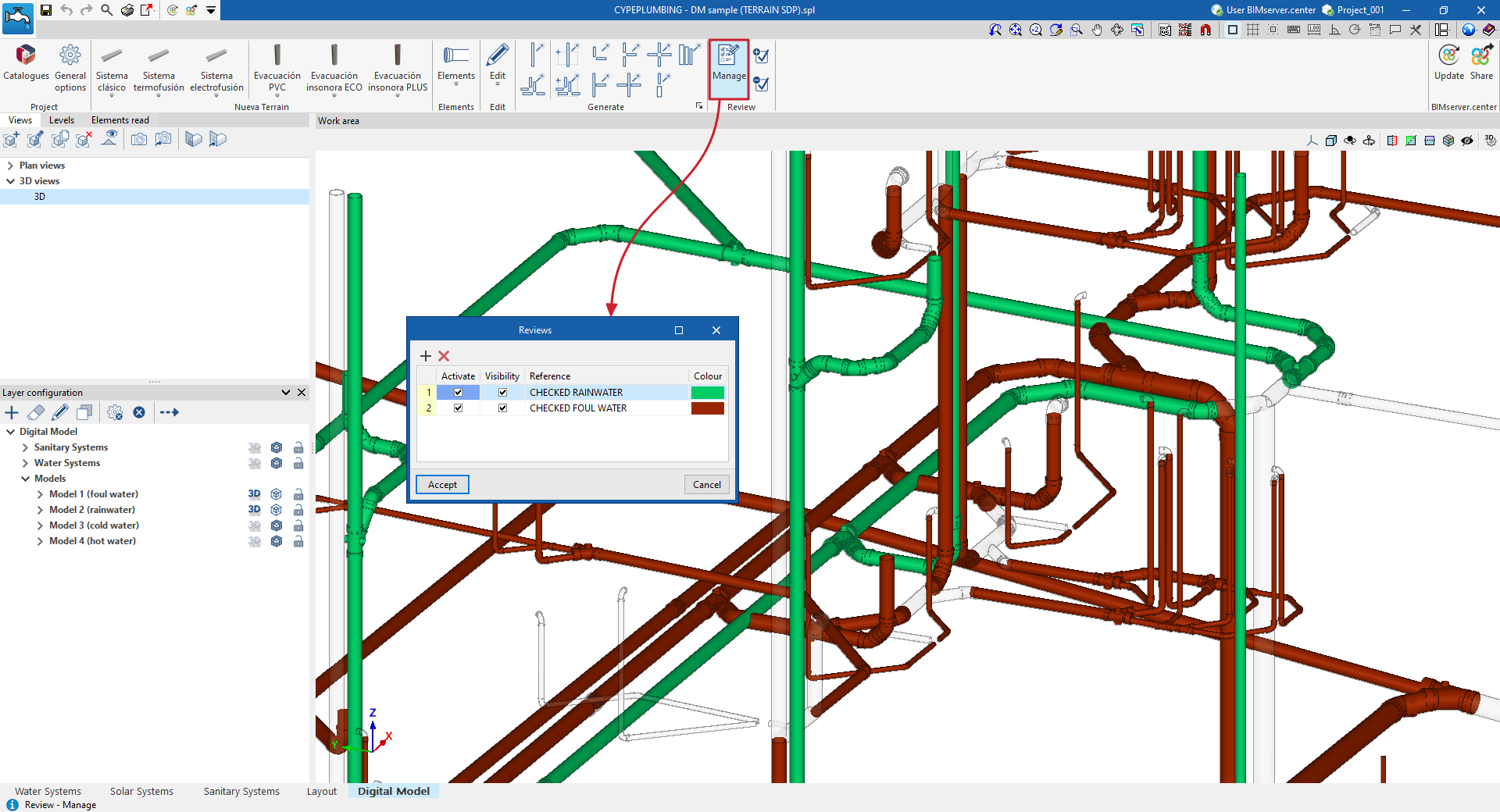Delete review with red X icon
The height and width of the screenshot is (812, 1500).
coord(444,356)
